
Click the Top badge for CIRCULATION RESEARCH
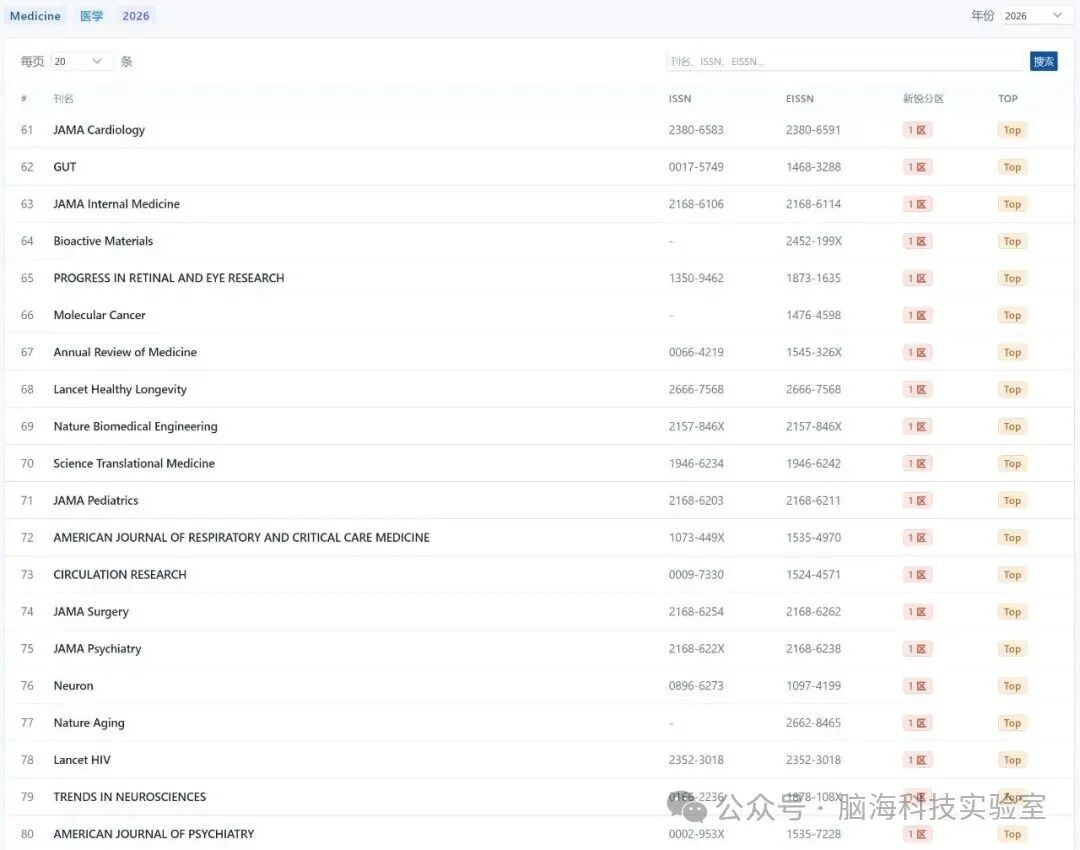[x=1012, y=574]
